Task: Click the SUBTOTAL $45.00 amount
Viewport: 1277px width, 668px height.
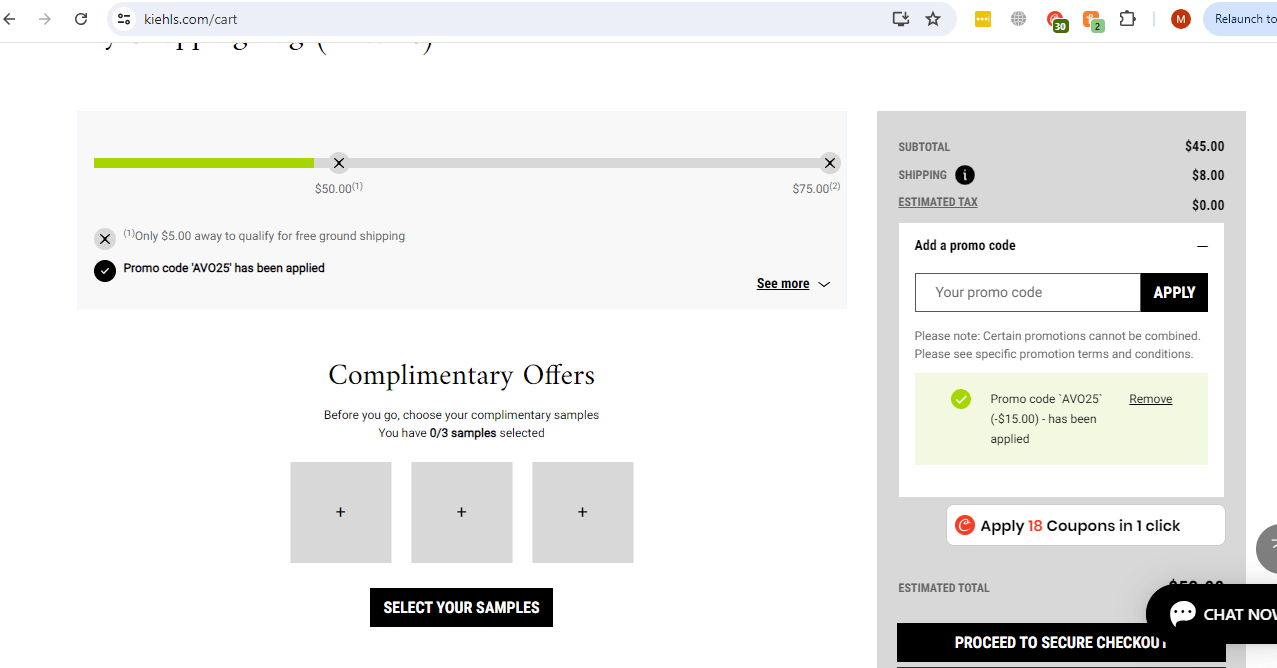Action: click(x=1204, y=146)
